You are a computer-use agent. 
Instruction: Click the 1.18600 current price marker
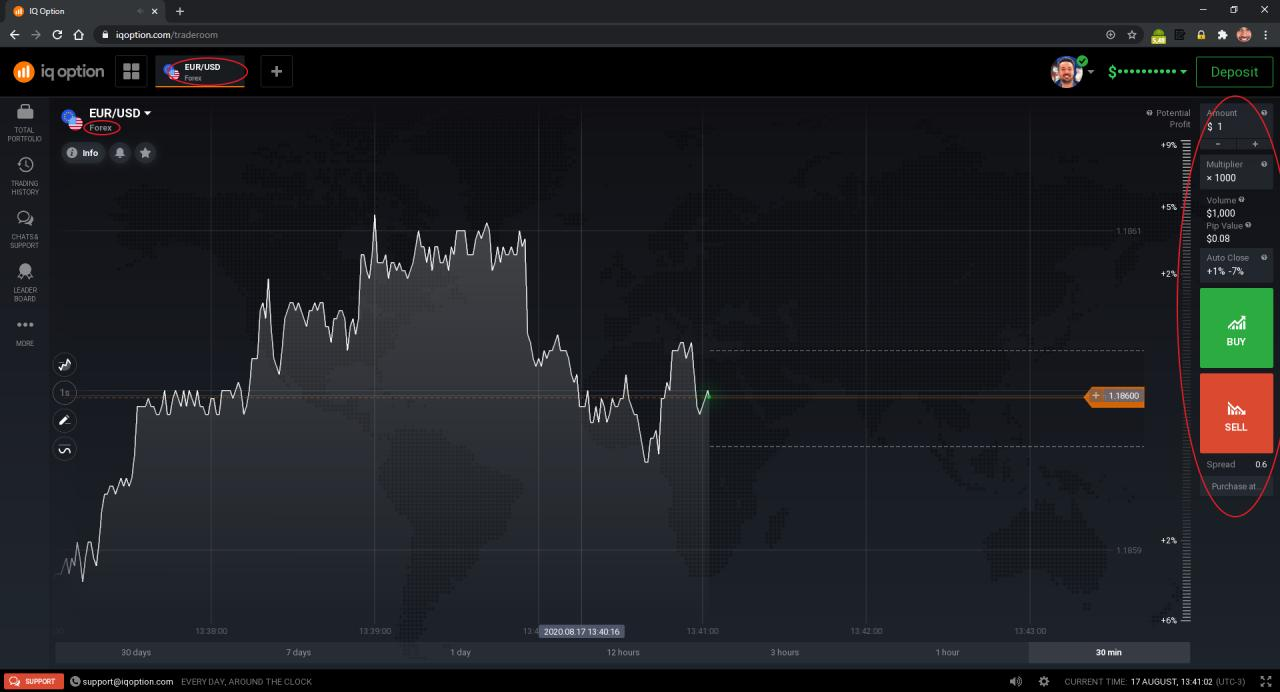1115,396
